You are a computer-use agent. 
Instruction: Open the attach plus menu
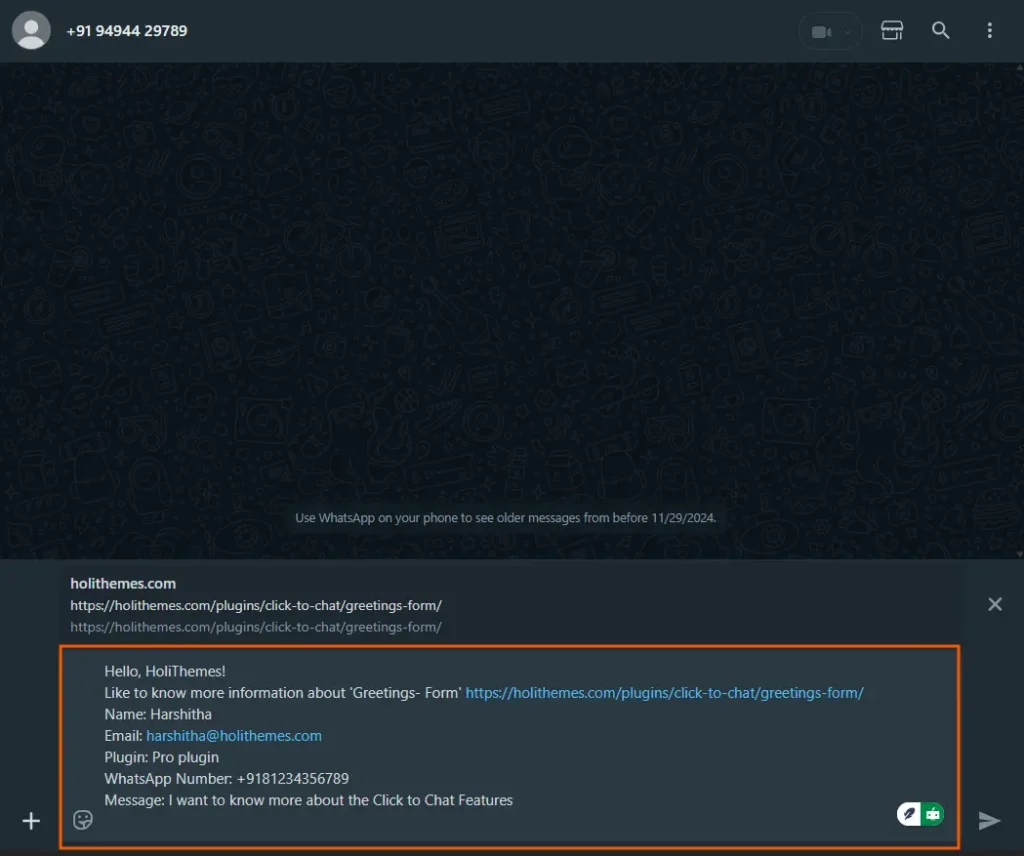31,821
